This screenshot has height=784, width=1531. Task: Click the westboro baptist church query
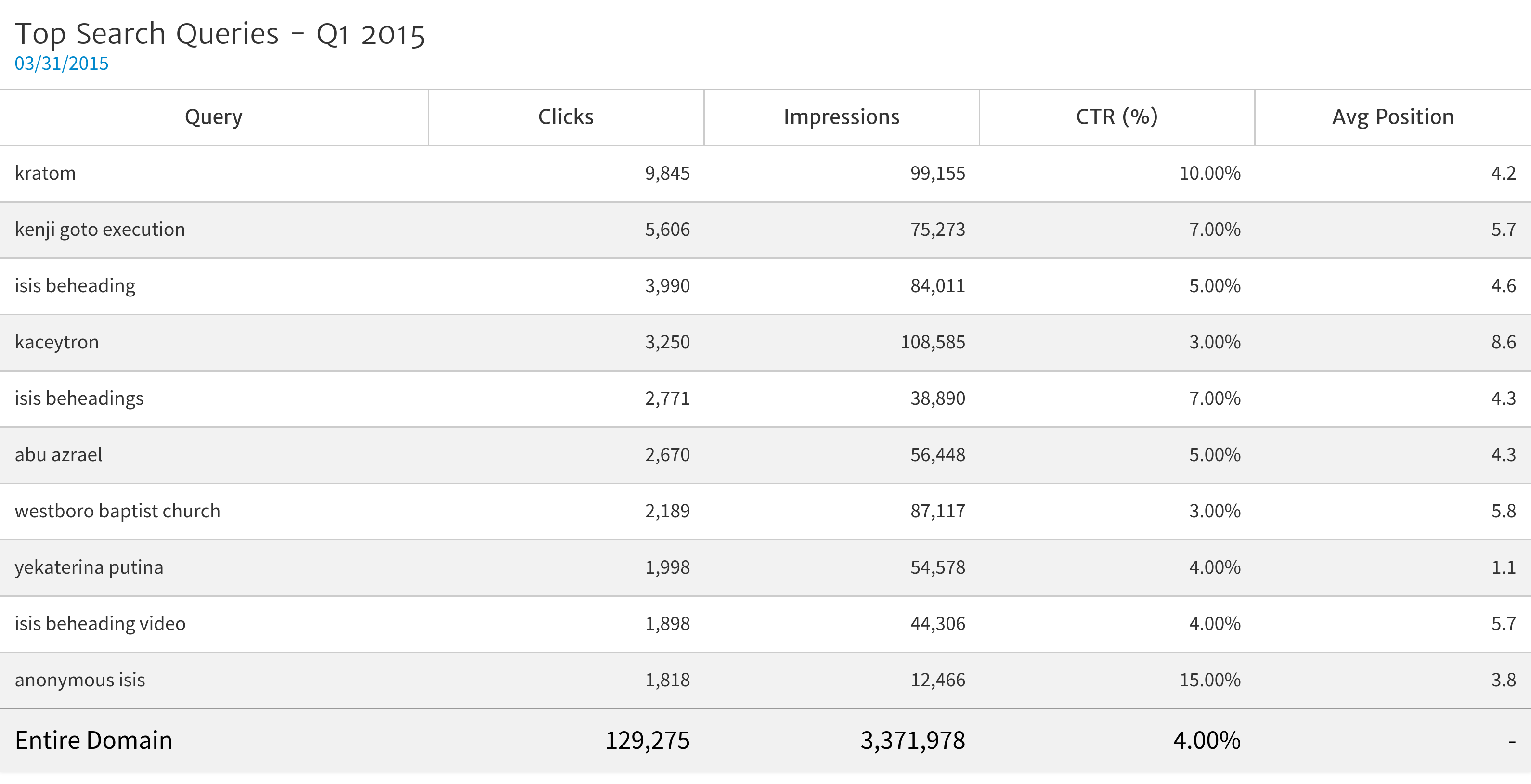[x=117, y=512]
